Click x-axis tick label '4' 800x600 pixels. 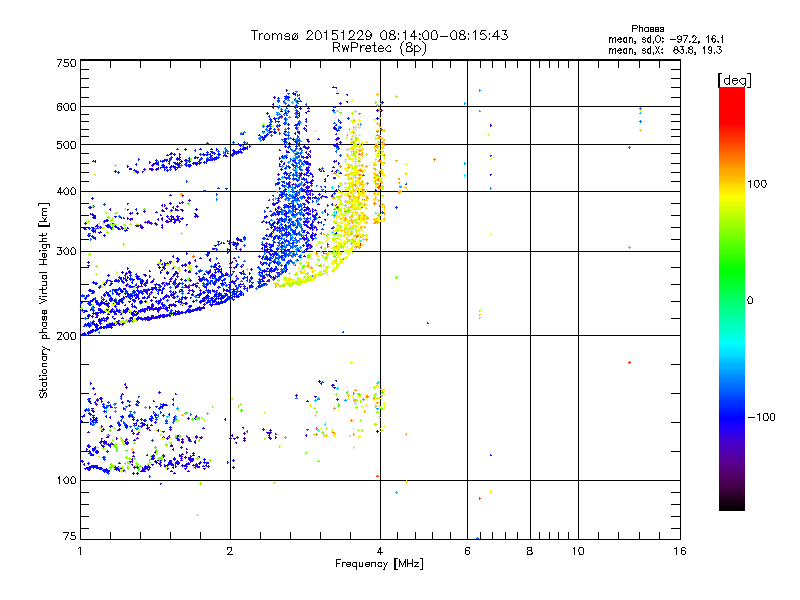click(x=380, y=551)
